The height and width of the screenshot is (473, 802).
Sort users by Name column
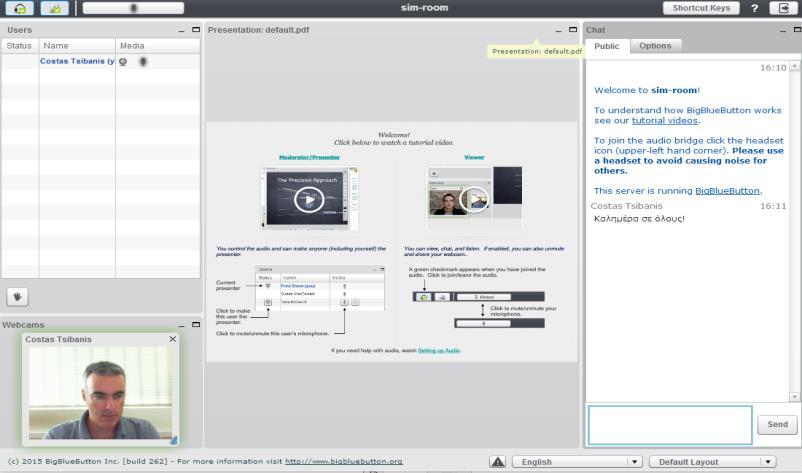77,46
